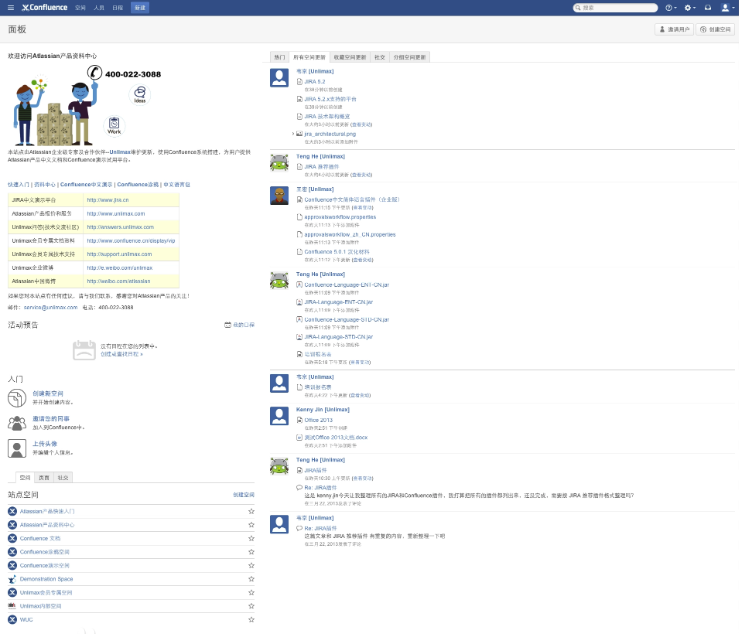Click the Work clipboard icon in illustration
Image resolution: width=739 pixels, height=634 pixels.
click(x=114, y=125)
